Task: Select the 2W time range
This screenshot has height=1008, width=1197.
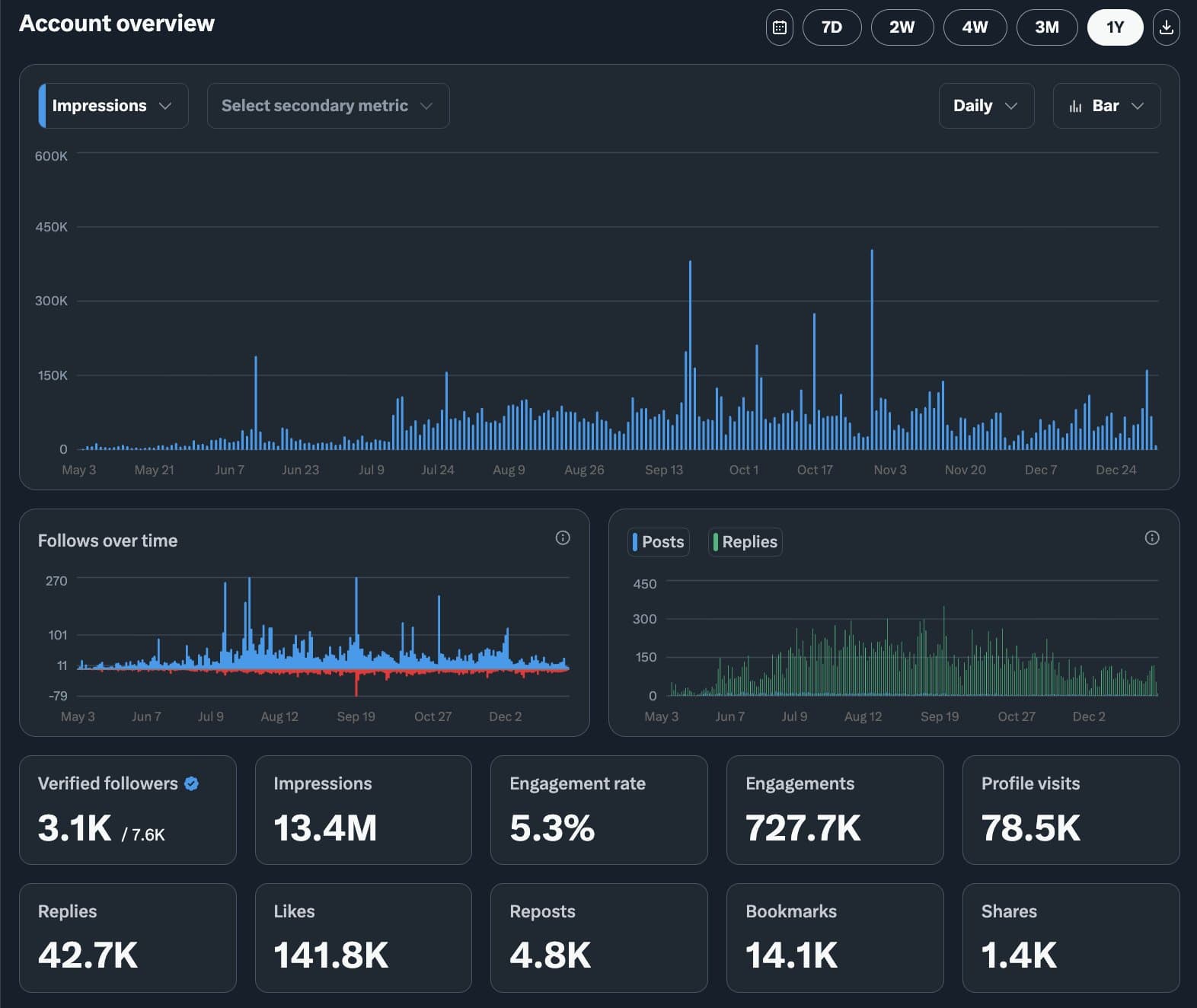Action: (902, 27)
